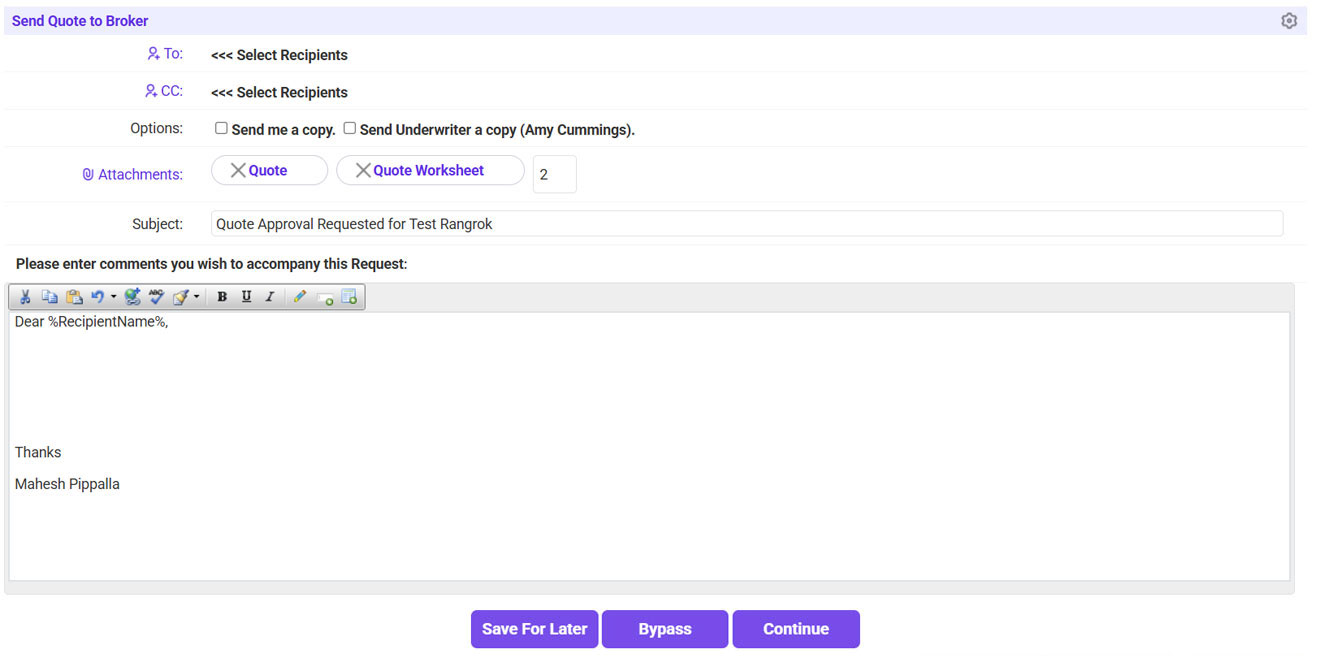This screenshot has height=659, width=1327.
Task: Toggle underline formatting
Action: [x=246, y=297]
